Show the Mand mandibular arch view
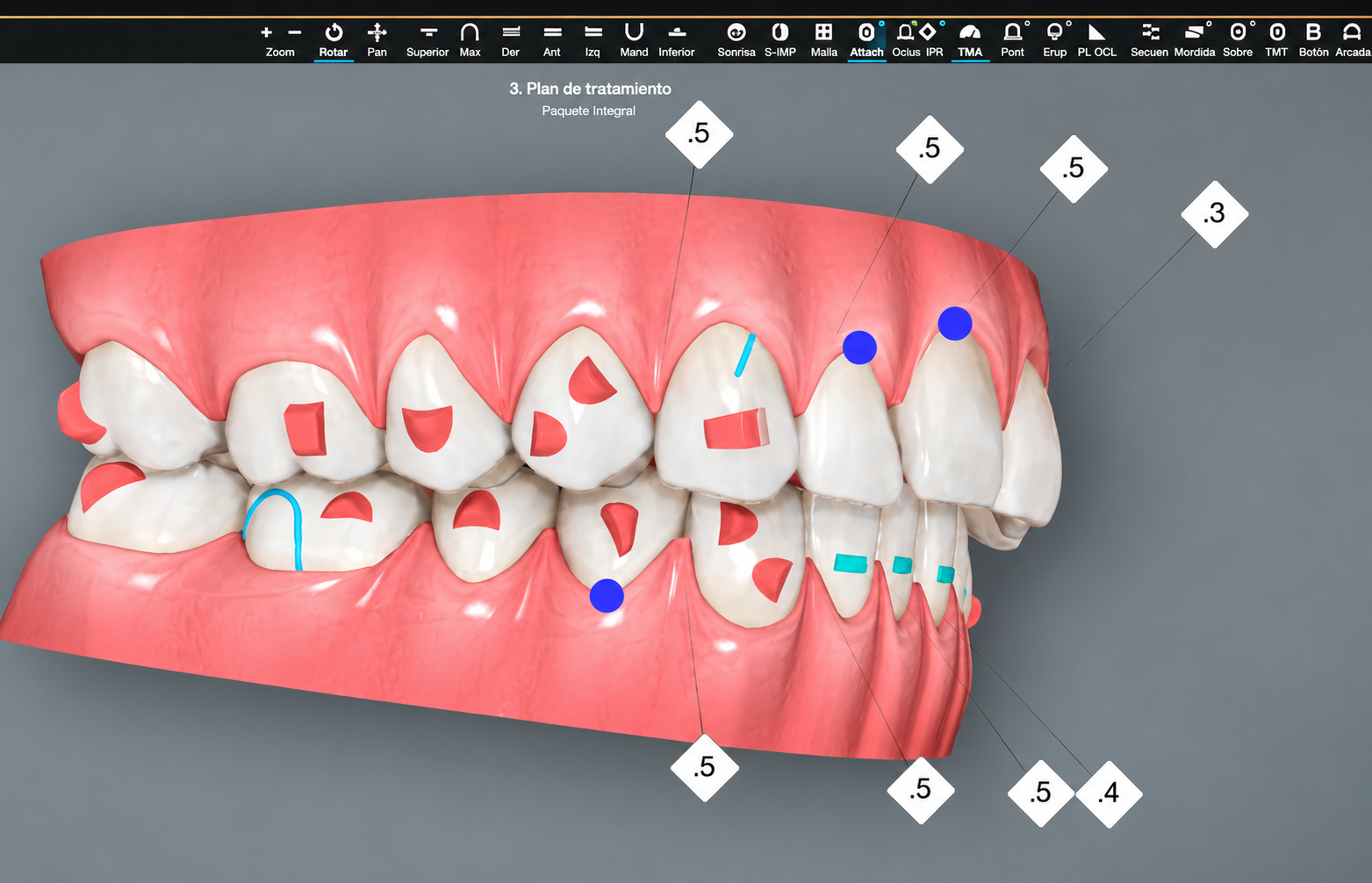Viewport: 1372px width, 883px height. [x=634, y=40]
